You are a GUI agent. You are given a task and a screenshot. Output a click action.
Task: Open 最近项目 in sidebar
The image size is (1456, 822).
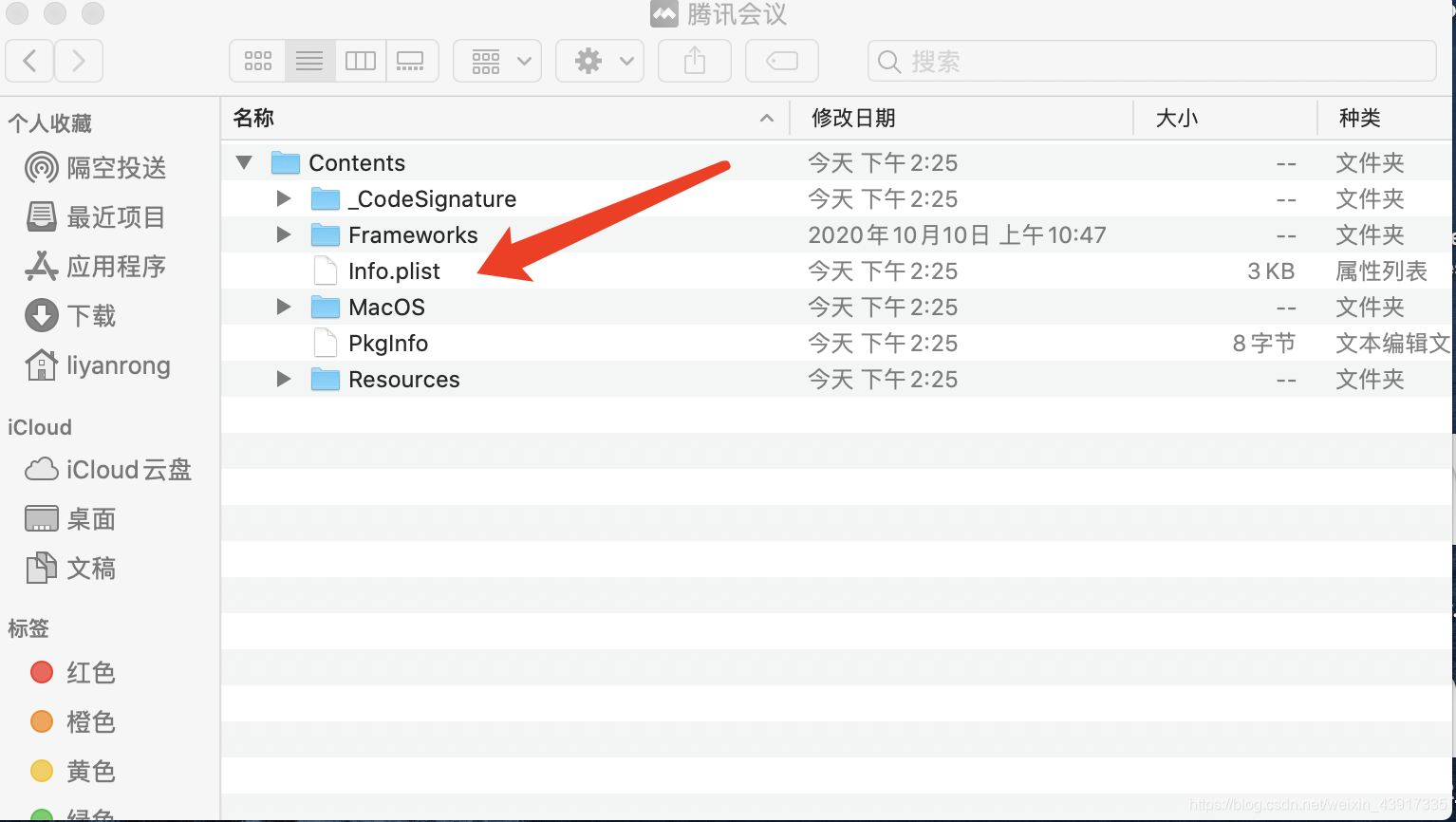(x=95, y=217)
